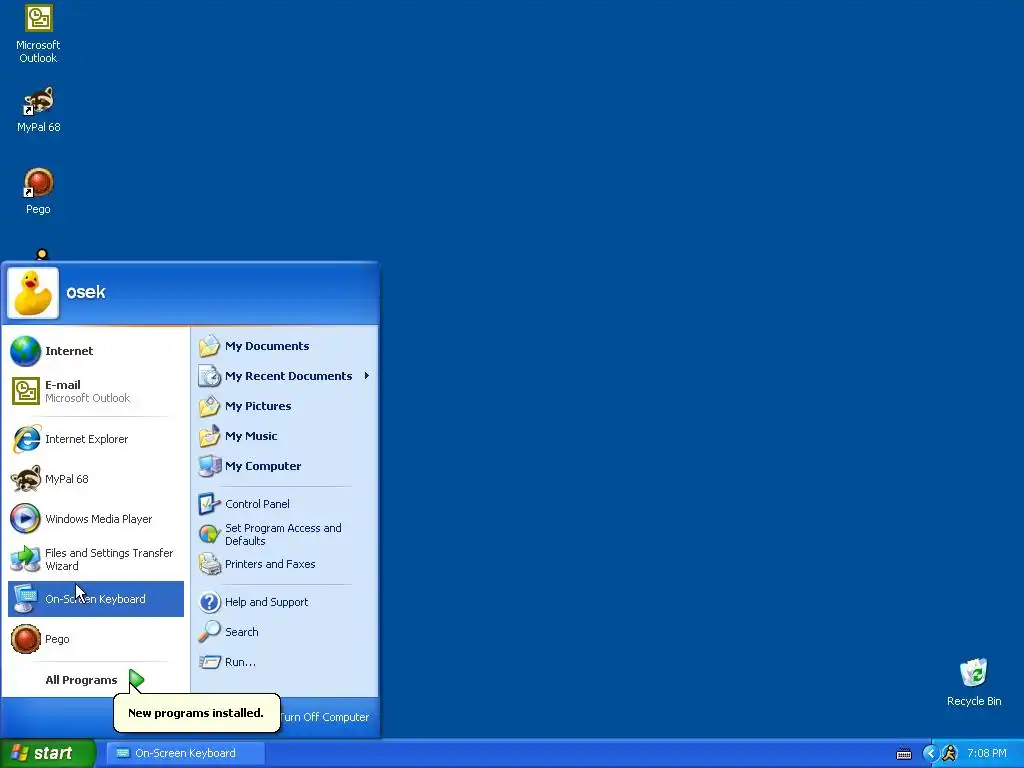Open the Run... dialog

point(285,662)
